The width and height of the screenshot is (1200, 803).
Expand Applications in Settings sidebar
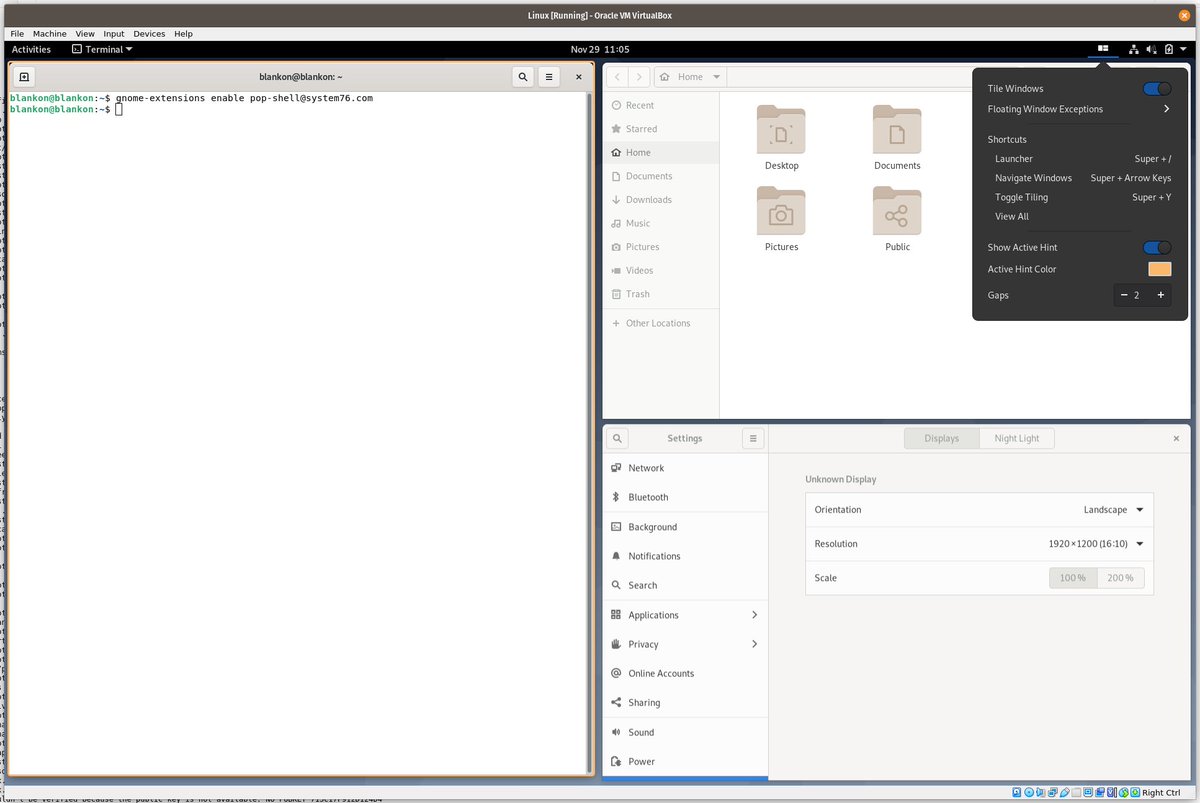(685, 615)
